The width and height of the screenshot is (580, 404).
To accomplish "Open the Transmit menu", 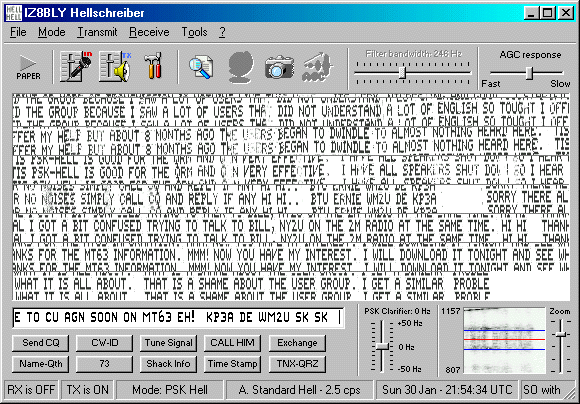I will click(97, 32).
